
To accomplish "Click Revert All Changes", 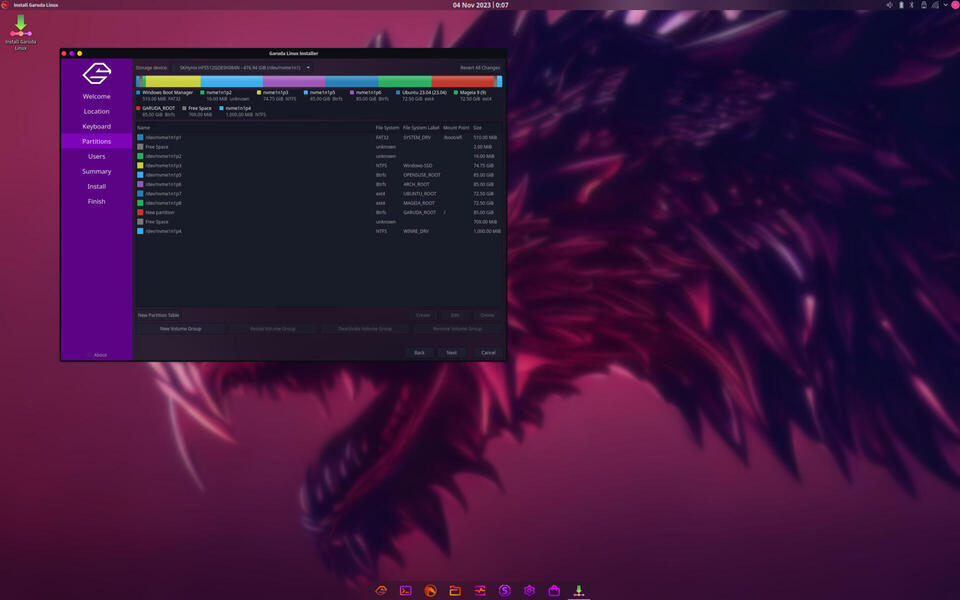I will (480, 68).
